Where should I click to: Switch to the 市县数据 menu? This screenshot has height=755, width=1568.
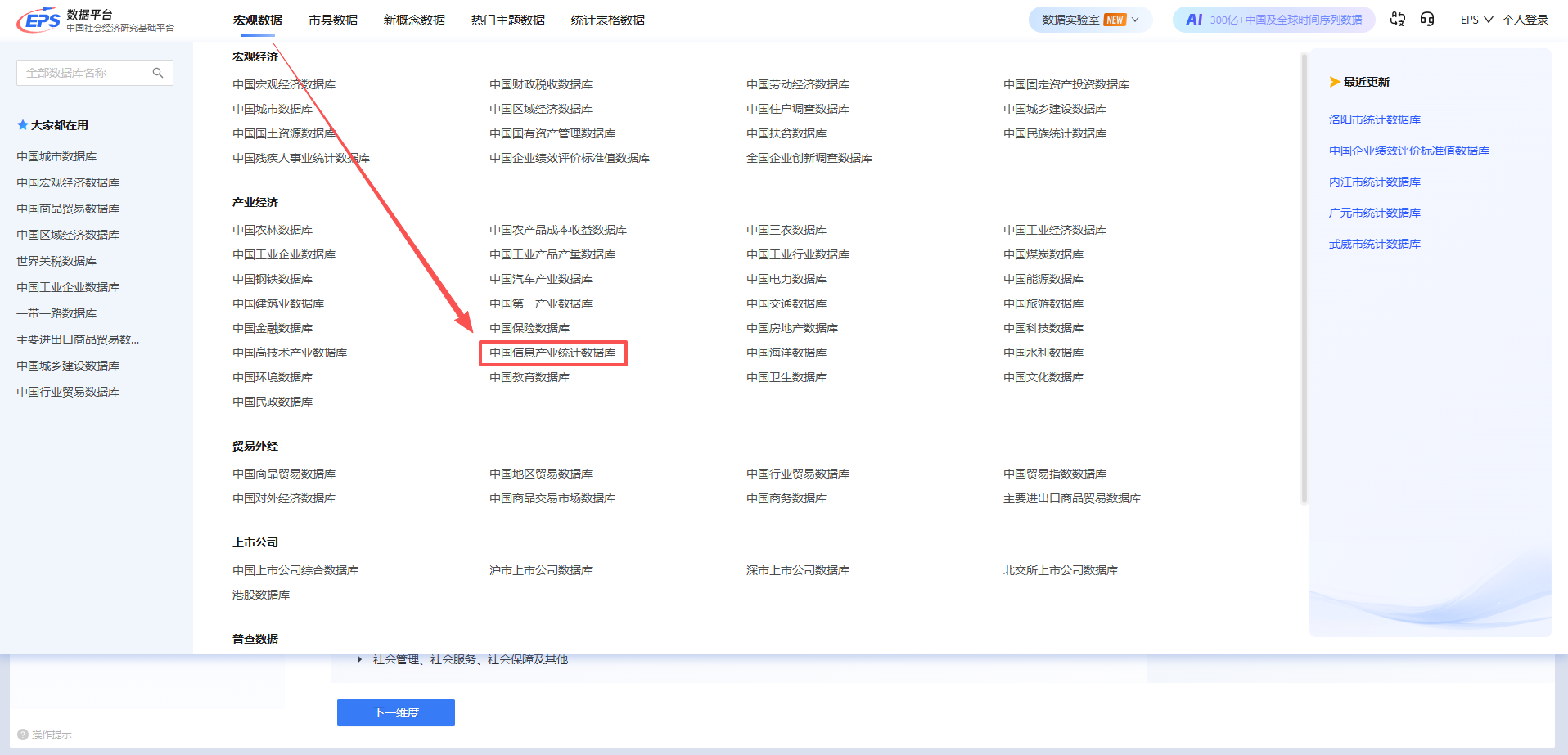pos(332,20)
